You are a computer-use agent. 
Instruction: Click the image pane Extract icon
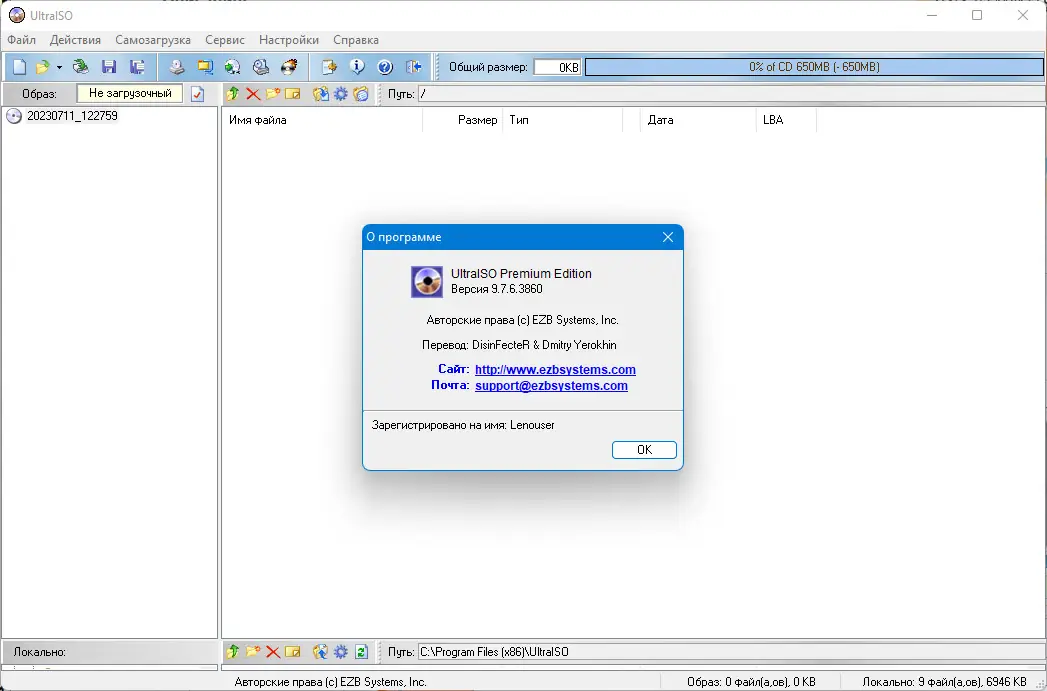pos(321,94)
